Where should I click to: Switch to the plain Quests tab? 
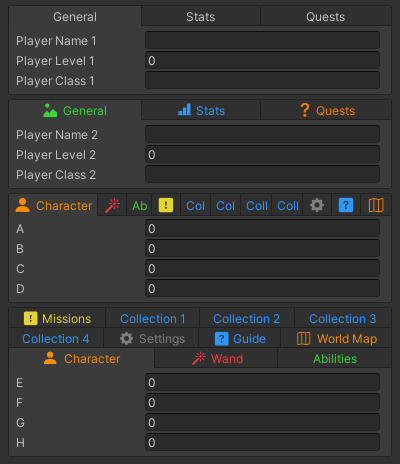[x=326, y=16]
